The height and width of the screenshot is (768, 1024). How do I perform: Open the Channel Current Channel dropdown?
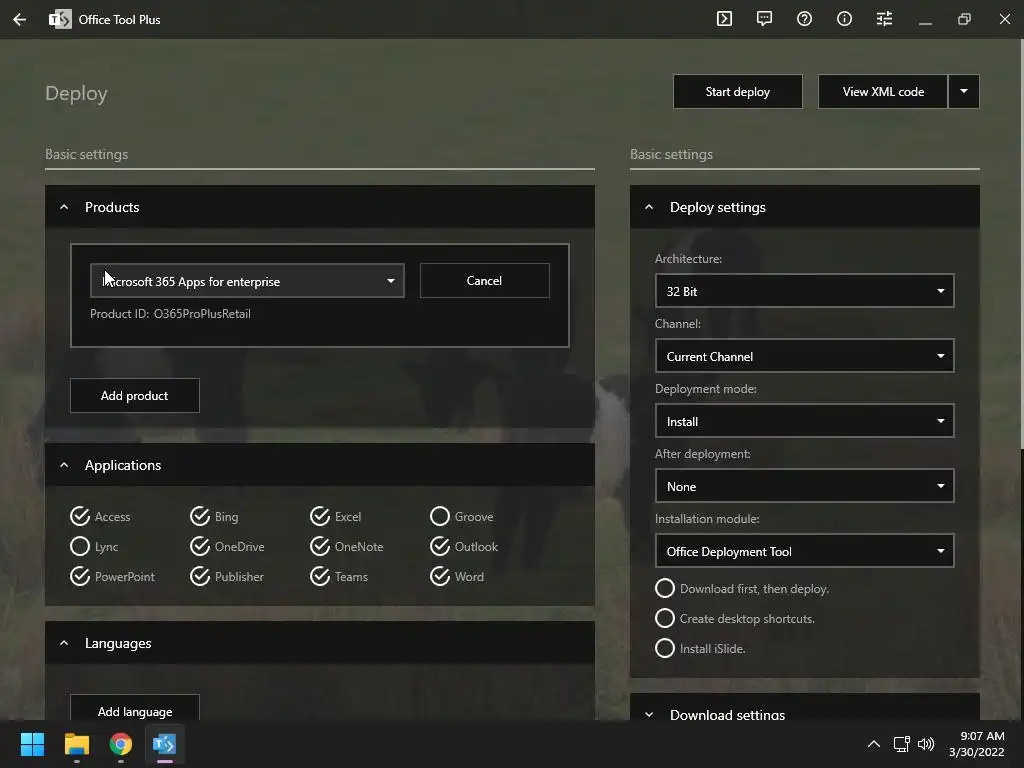(x=805, y=356)
